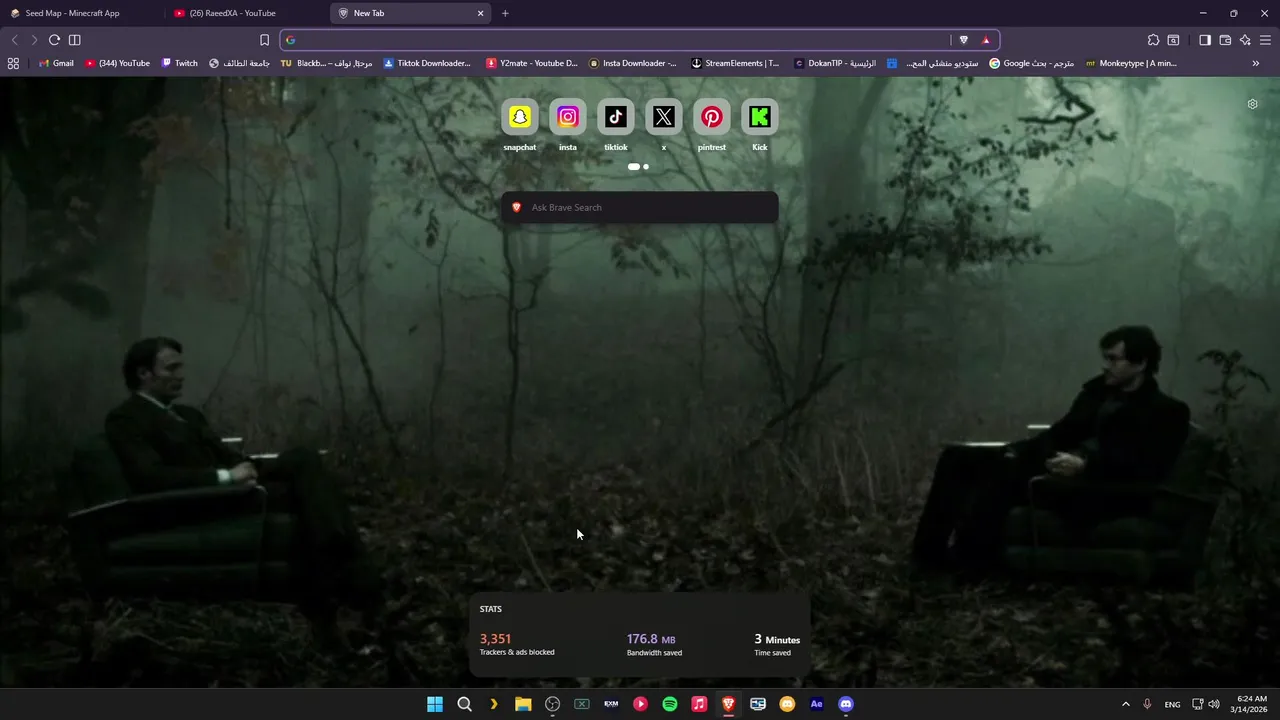Click the 176.8 MB bandwidth saved stat
Screen dimensions: 1280x720
(x=654, y=644)
